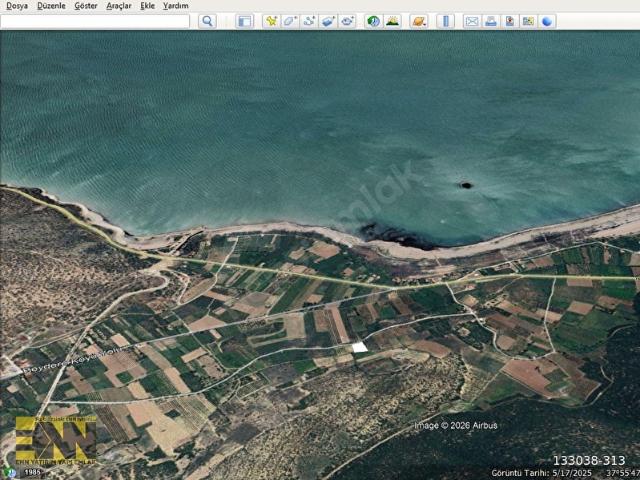Click the view in Google Maps icon
The image size is (640, 480).
(x=528, y=21)
